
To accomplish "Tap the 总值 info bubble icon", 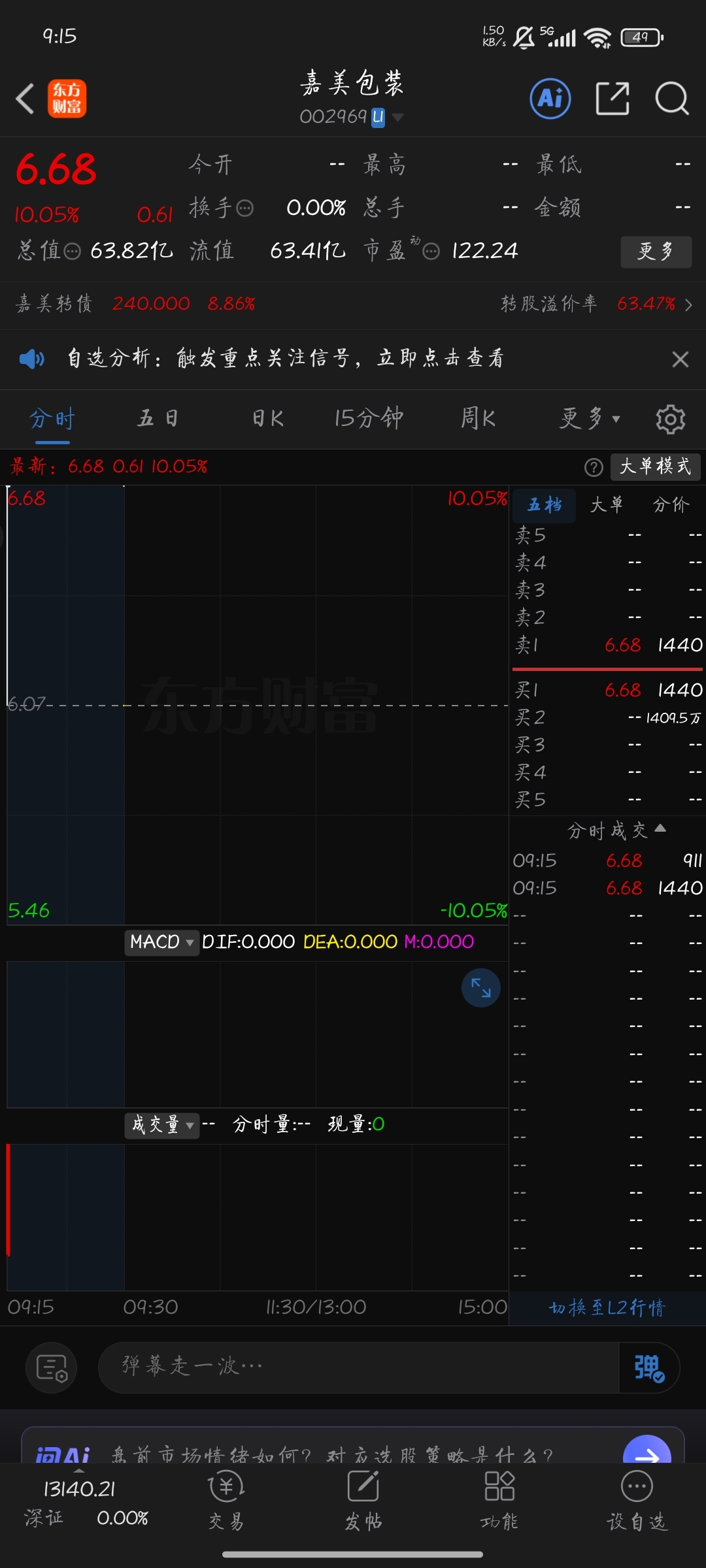I will pyautogui.click(x=72, y=251).
